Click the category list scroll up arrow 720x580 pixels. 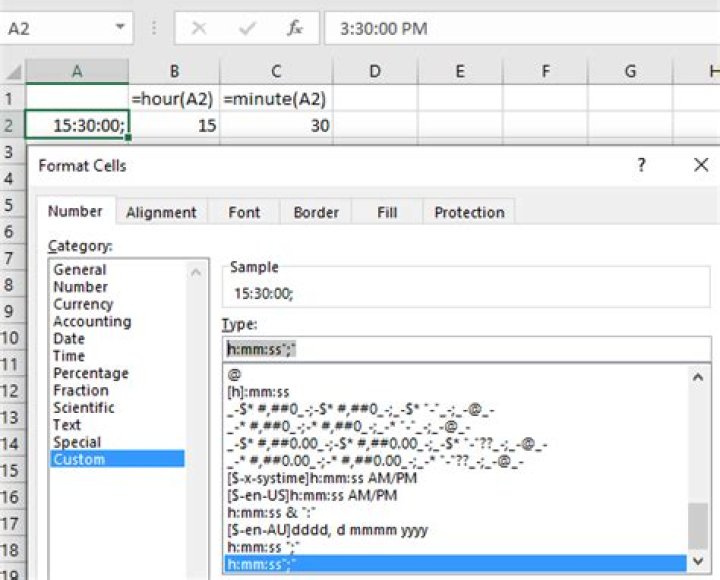point(196,272)
